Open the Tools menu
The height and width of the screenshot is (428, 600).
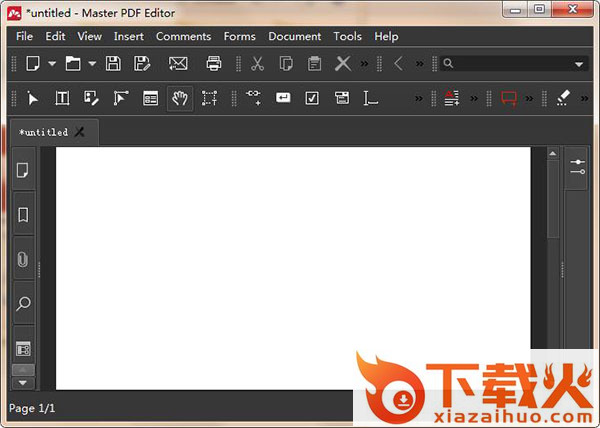point(347,36)
